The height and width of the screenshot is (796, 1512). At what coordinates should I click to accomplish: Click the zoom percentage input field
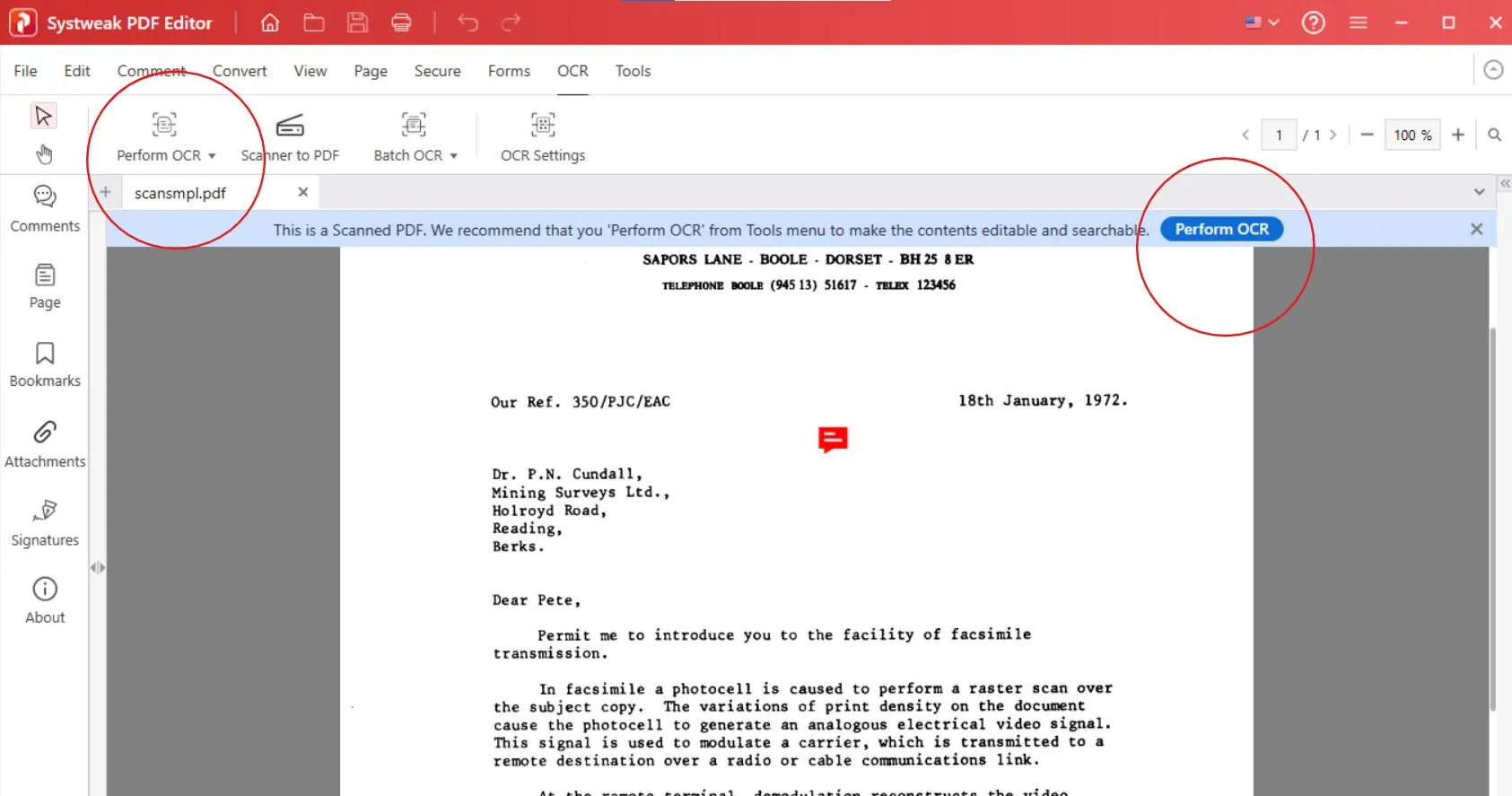(1411, 135)
